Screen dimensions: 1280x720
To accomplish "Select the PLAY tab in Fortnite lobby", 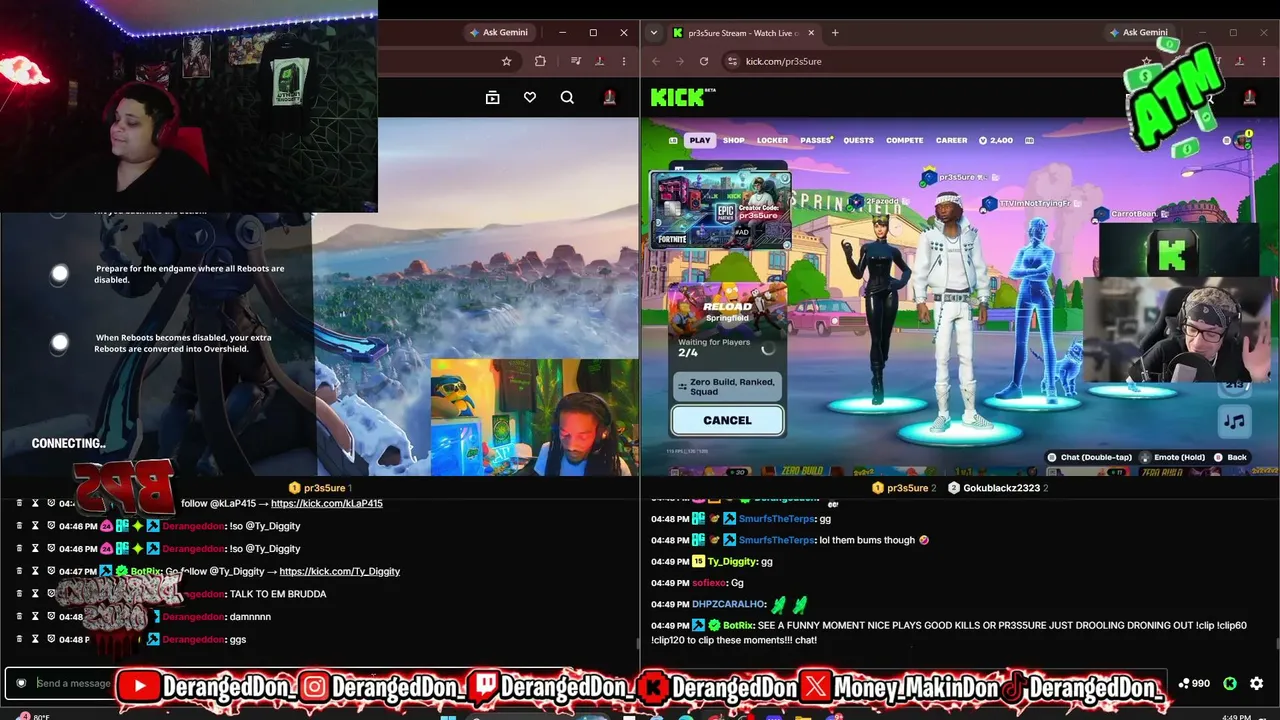I will (x=700, y=140).
